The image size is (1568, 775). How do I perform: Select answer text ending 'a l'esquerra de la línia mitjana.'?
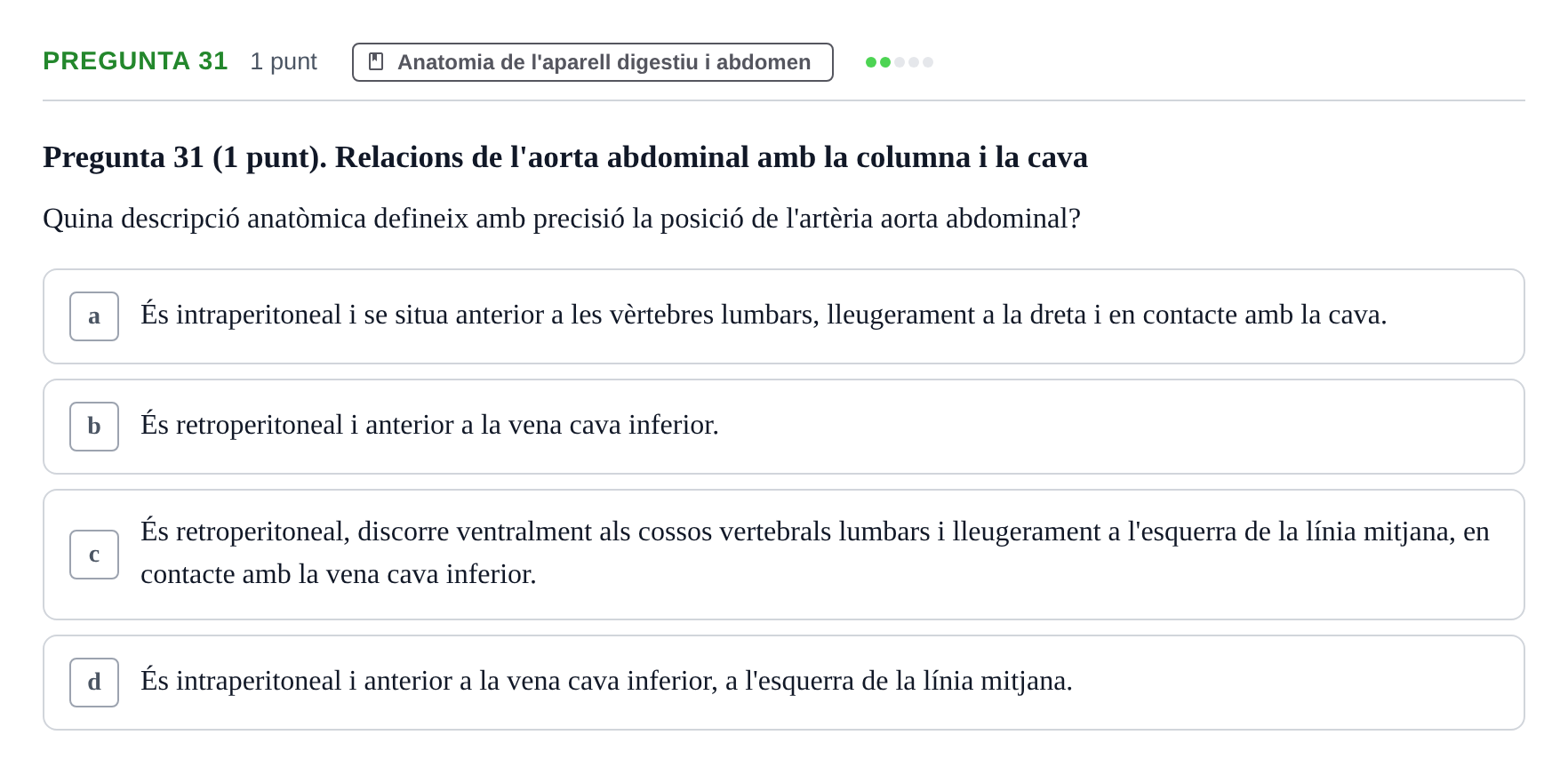click(x=607, y=681)
